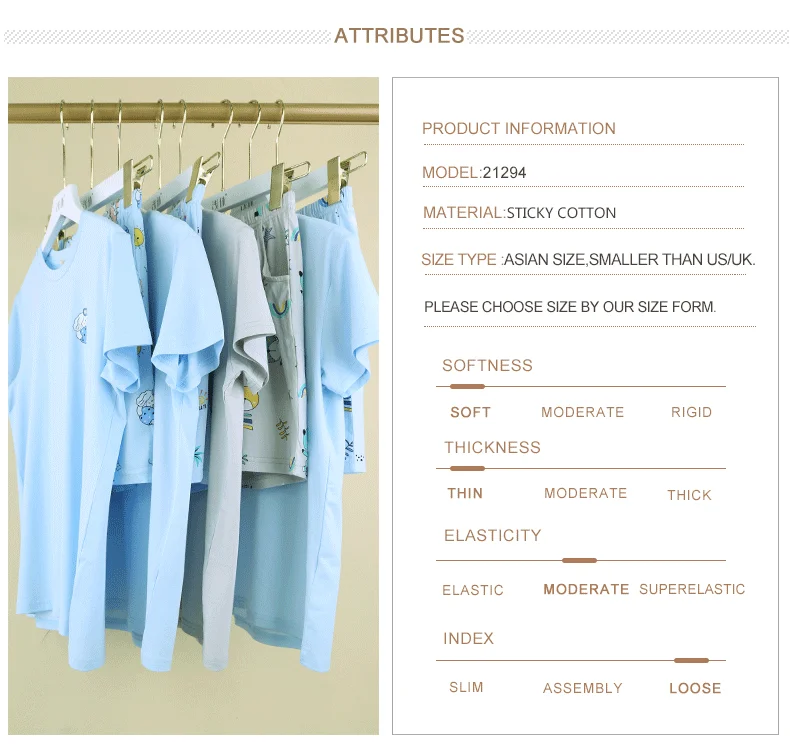Select the Softness slider indicator

pyautogui.click(x=467, y=386)
